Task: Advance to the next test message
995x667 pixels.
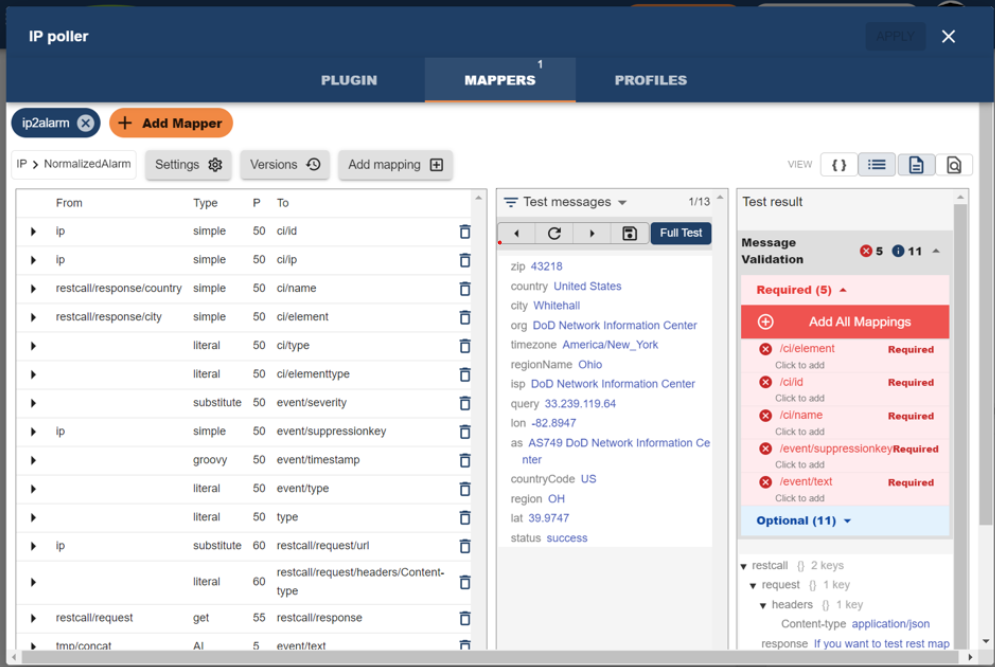Action: pyautogui.click(x=592, y=233)
